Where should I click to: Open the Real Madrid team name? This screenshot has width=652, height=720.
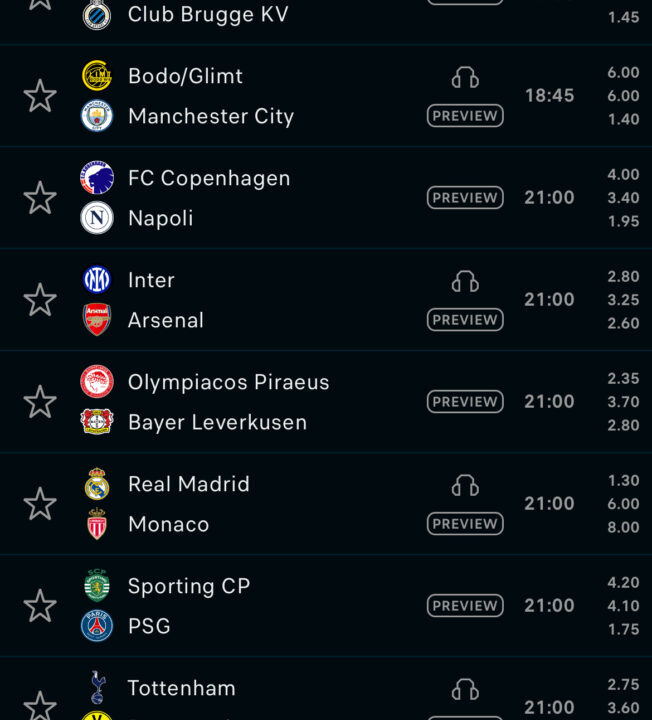click(189, 484)
